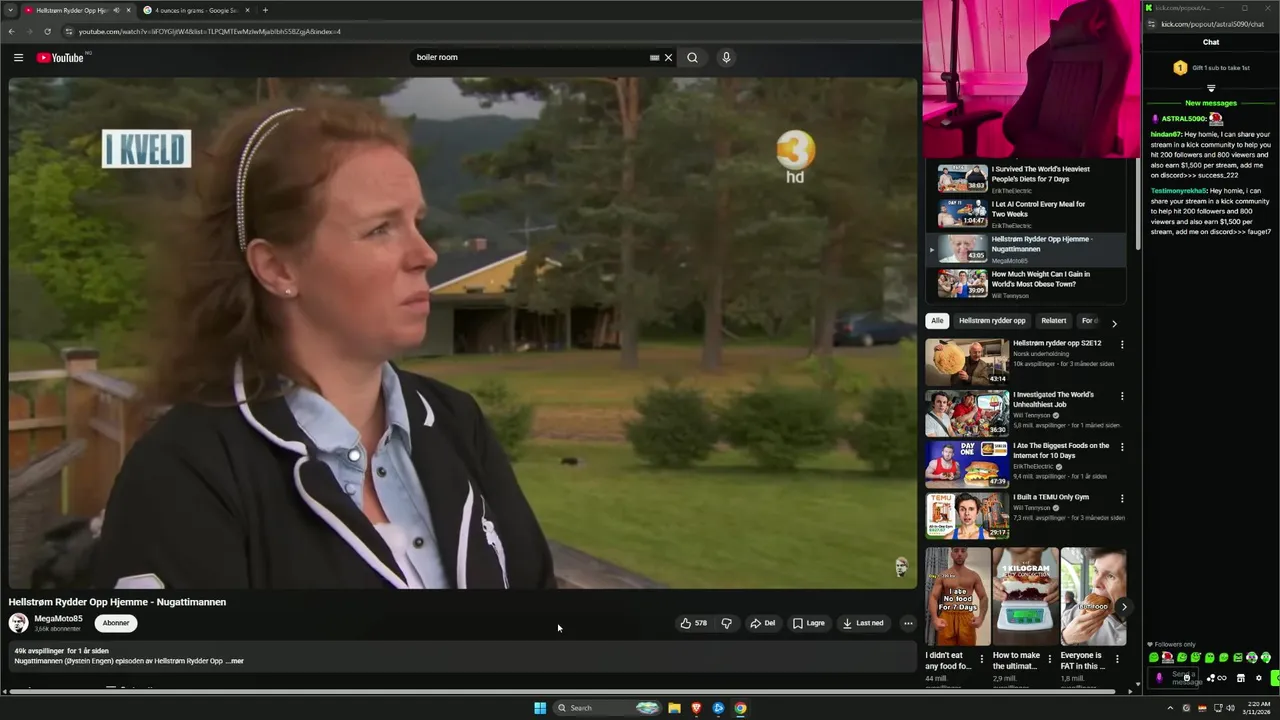Open Brave browser from taskbar

coord(696,708)
